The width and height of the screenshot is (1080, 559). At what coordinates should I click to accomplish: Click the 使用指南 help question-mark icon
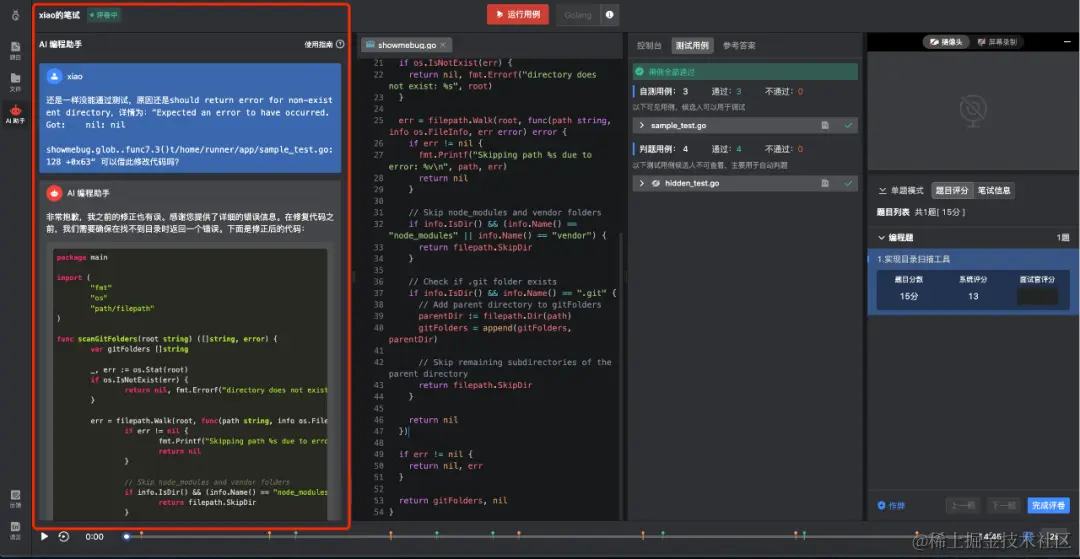pyautogui.click(x=340, y=44)
